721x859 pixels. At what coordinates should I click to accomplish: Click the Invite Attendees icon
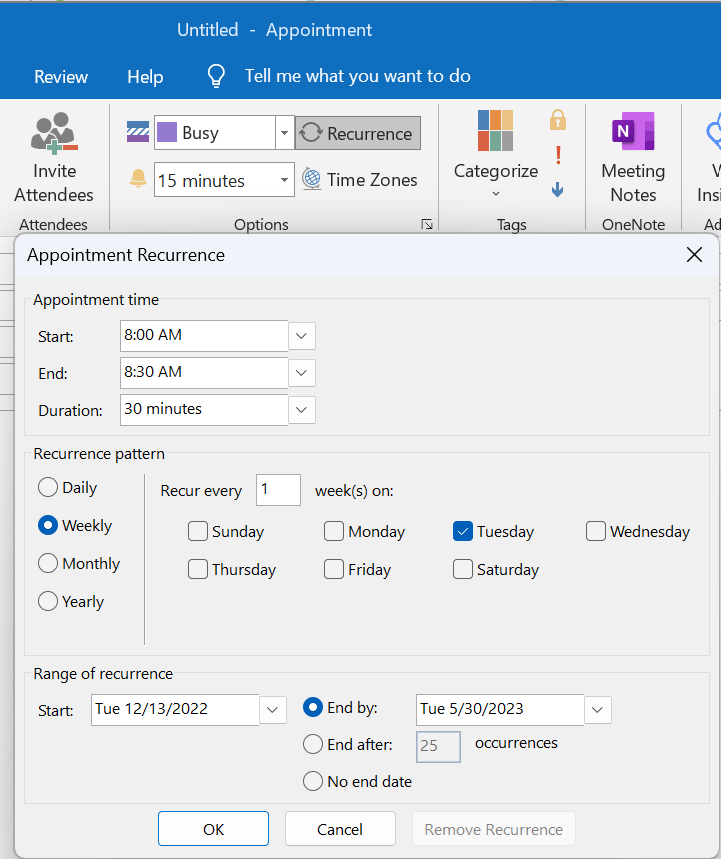click(x=54, y=134)
